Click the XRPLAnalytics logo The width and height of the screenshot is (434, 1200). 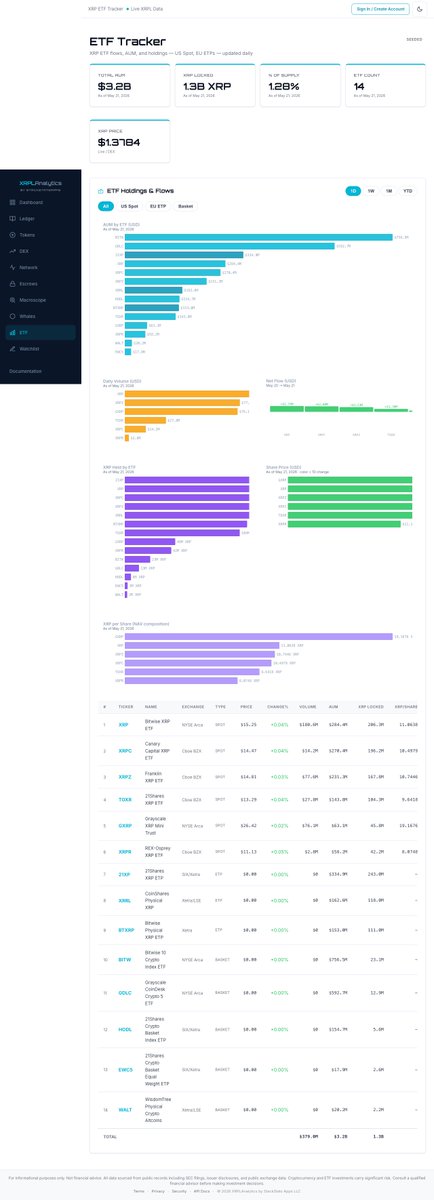[40, 183]
